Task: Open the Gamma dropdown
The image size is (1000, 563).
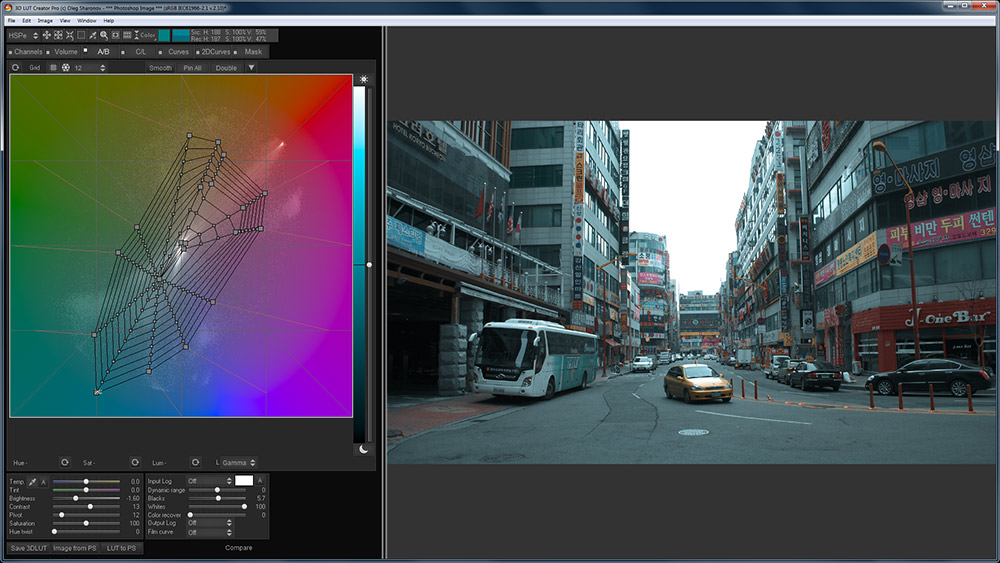Action: coord(238,462)
